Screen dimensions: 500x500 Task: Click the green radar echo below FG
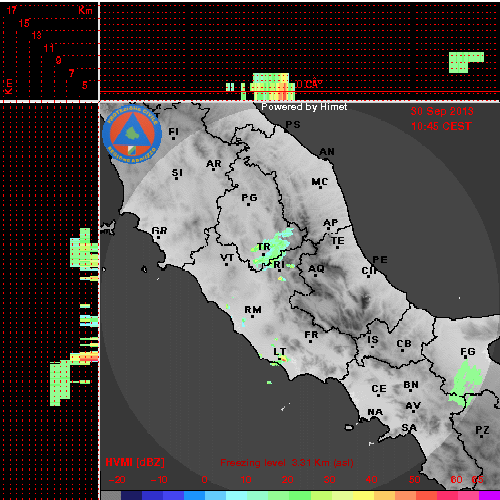[x=466, y=383]
